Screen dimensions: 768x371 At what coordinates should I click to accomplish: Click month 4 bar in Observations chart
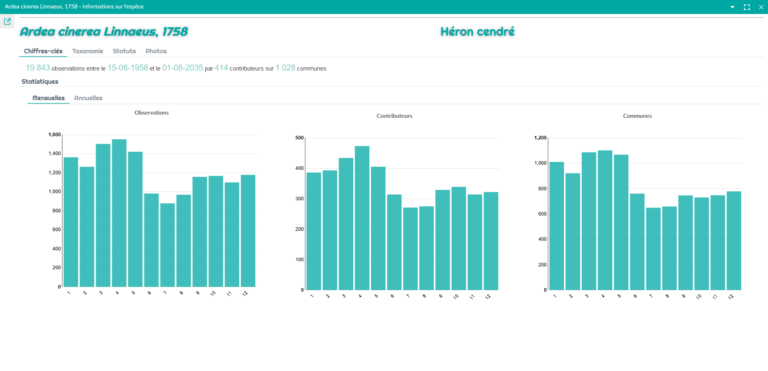(x=119, y=213)
